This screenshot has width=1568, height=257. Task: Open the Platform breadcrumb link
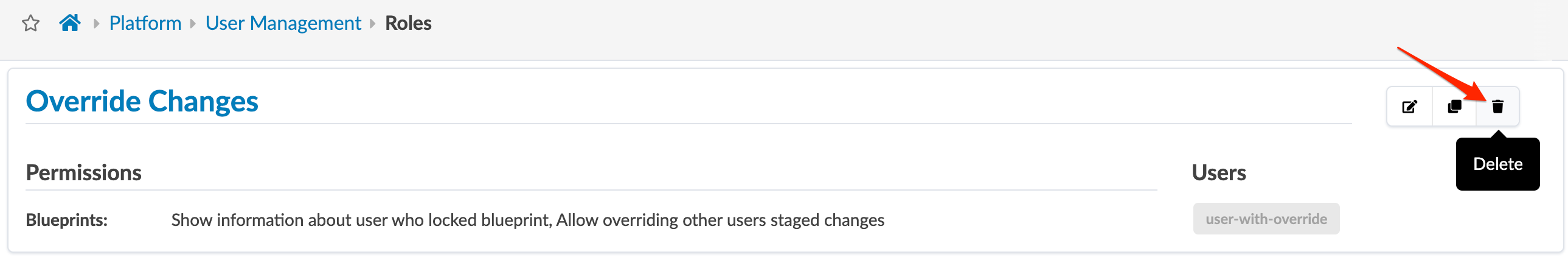pos(145,23)
